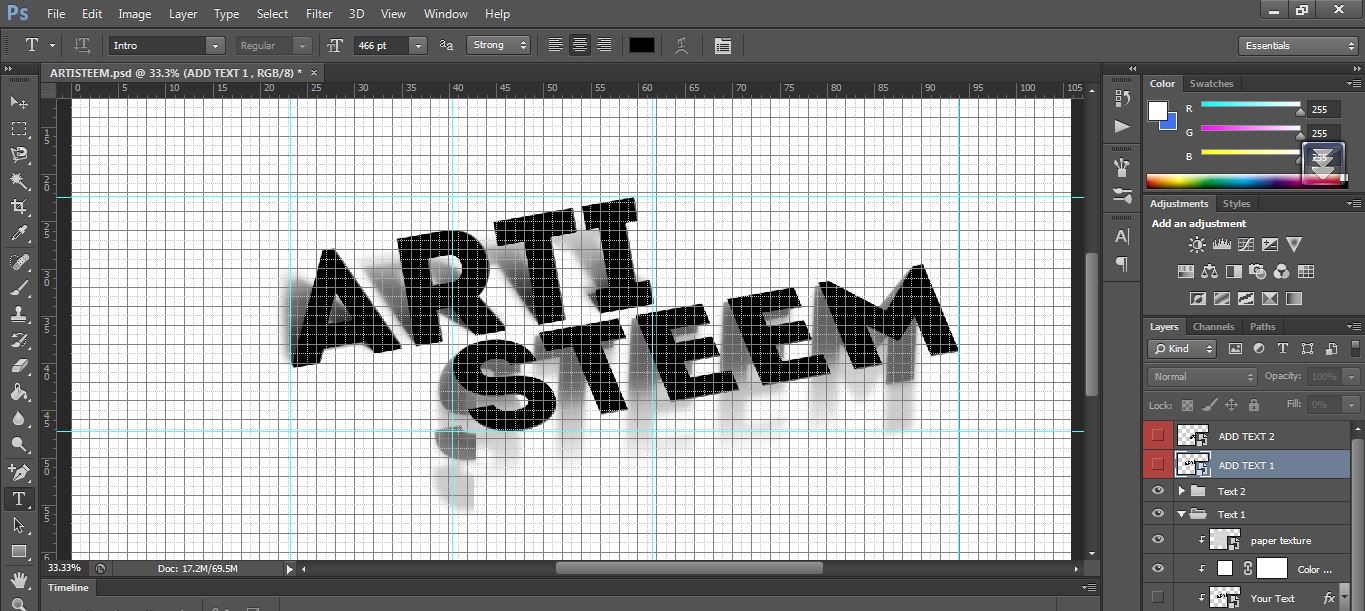Open the Character and Paragraph panels icon
This screenshot has height=611, width=1365.
(x=723, y=45)
